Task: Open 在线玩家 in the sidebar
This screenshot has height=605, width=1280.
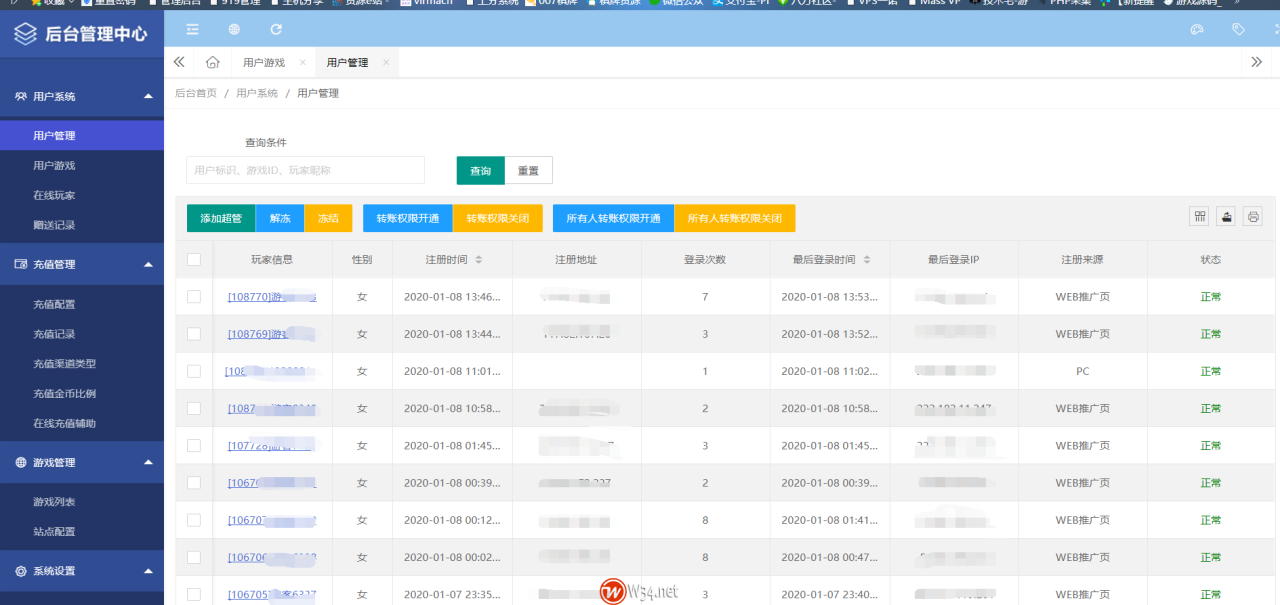Action: point(54,195)
